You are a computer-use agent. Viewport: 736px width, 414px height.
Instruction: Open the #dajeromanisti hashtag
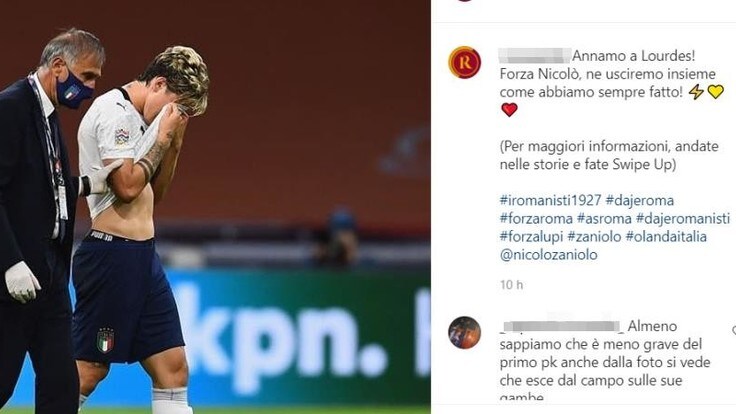683,218
